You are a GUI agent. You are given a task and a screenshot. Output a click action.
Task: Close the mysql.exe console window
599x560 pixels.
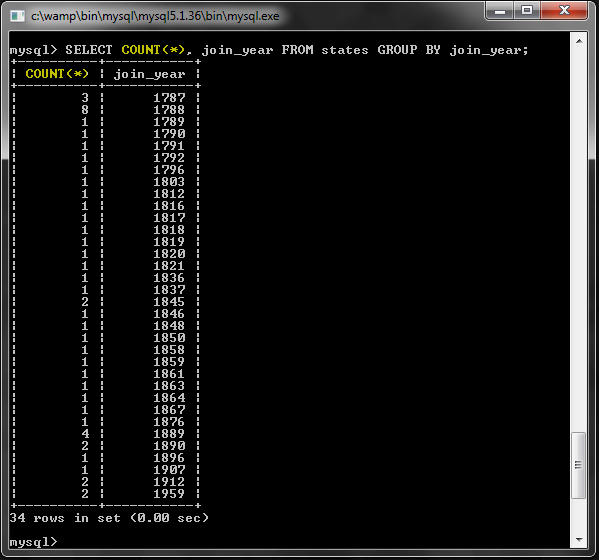pos(564,11)
